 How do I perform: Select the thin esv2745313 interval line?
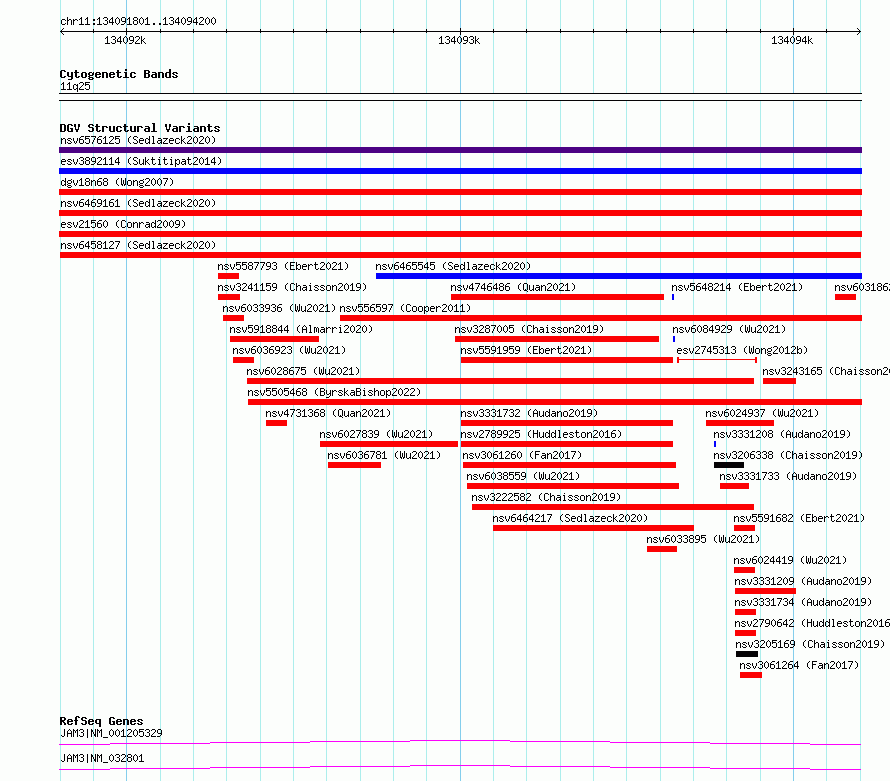pos(717,360)
